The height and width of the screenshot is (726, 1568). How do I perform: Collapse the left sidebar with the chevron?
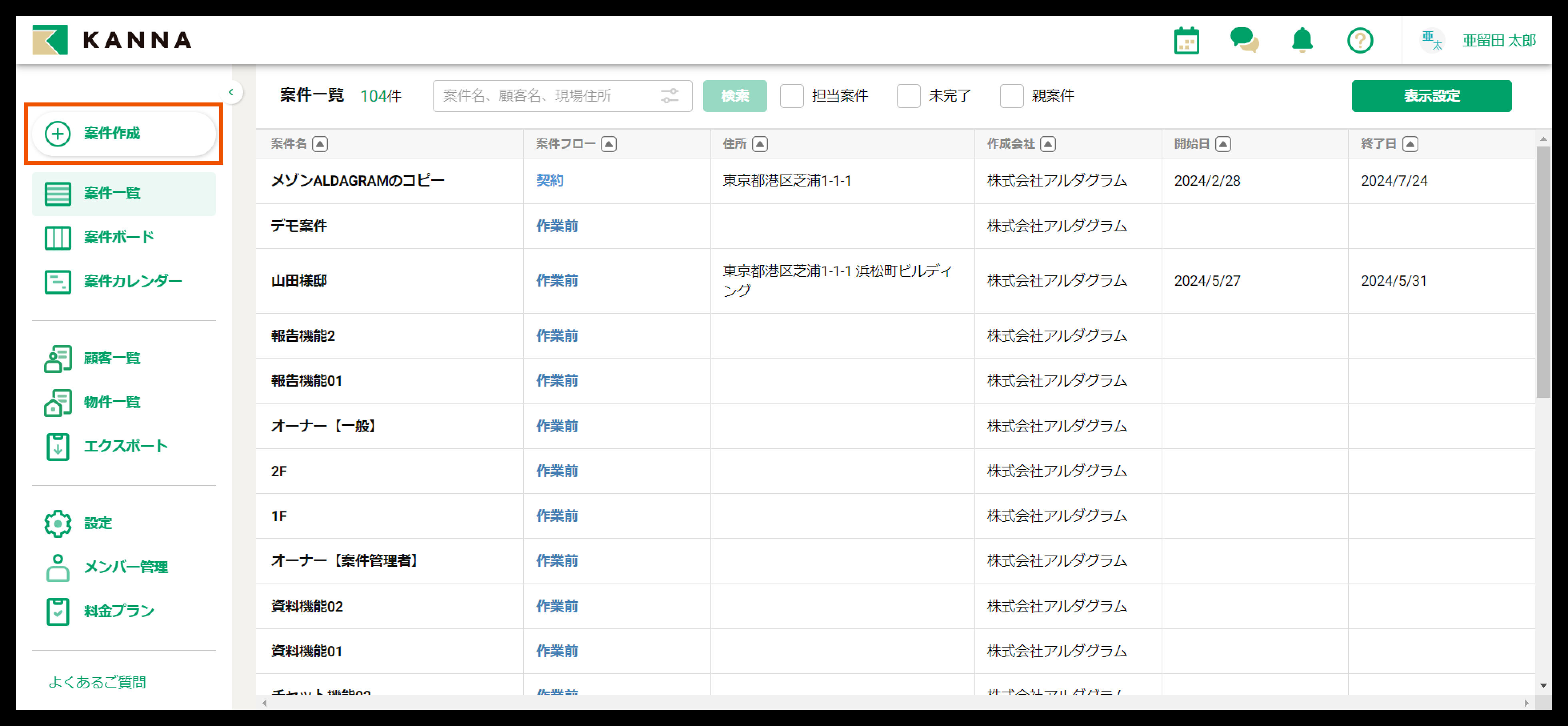point(231,92)
